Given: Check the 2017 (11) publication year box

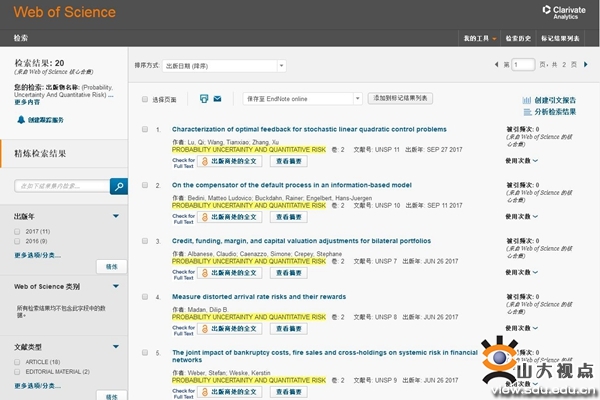Looking at the screenshot, I should 18,231.
